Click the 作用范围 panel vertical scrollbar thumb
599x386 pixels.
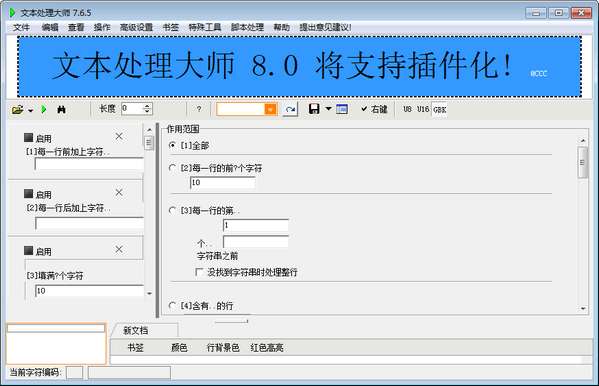(x=583, y=162)
